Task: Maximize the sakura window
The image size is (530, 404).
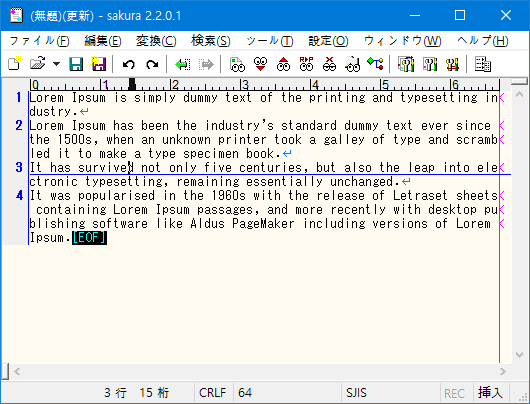Action: pyautogui.click(x=460, y=16)
